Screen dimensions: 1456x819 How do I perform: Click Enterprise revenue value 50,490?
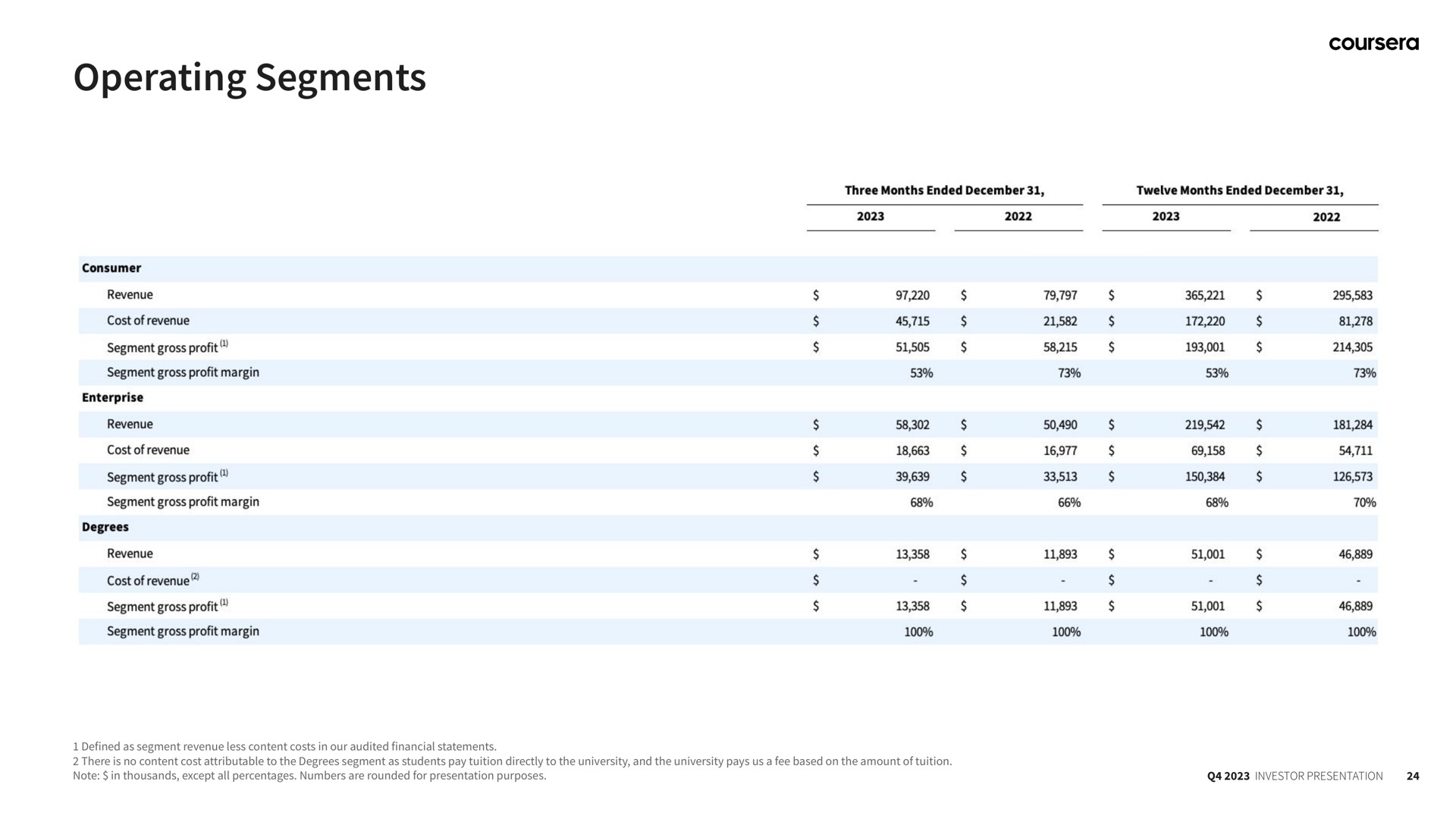(1060, 425)
